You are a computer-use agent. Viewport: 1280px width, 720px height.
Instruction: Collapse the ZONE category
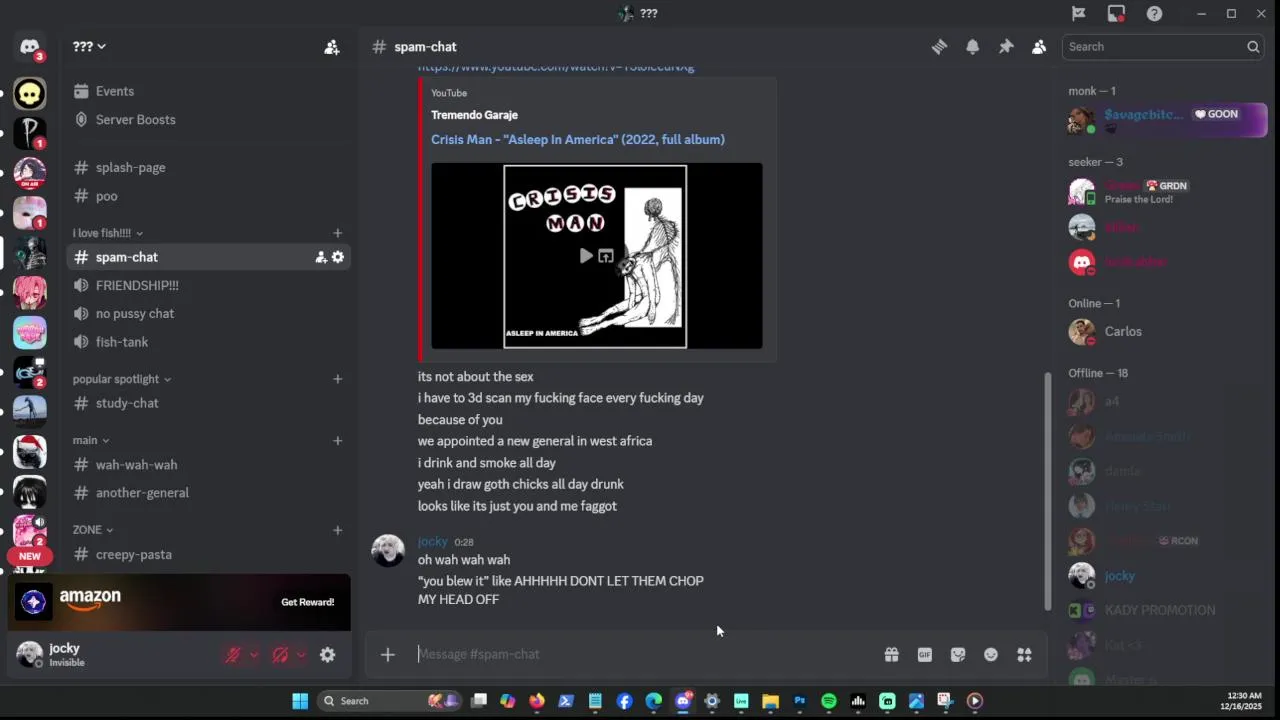(92, 530)
